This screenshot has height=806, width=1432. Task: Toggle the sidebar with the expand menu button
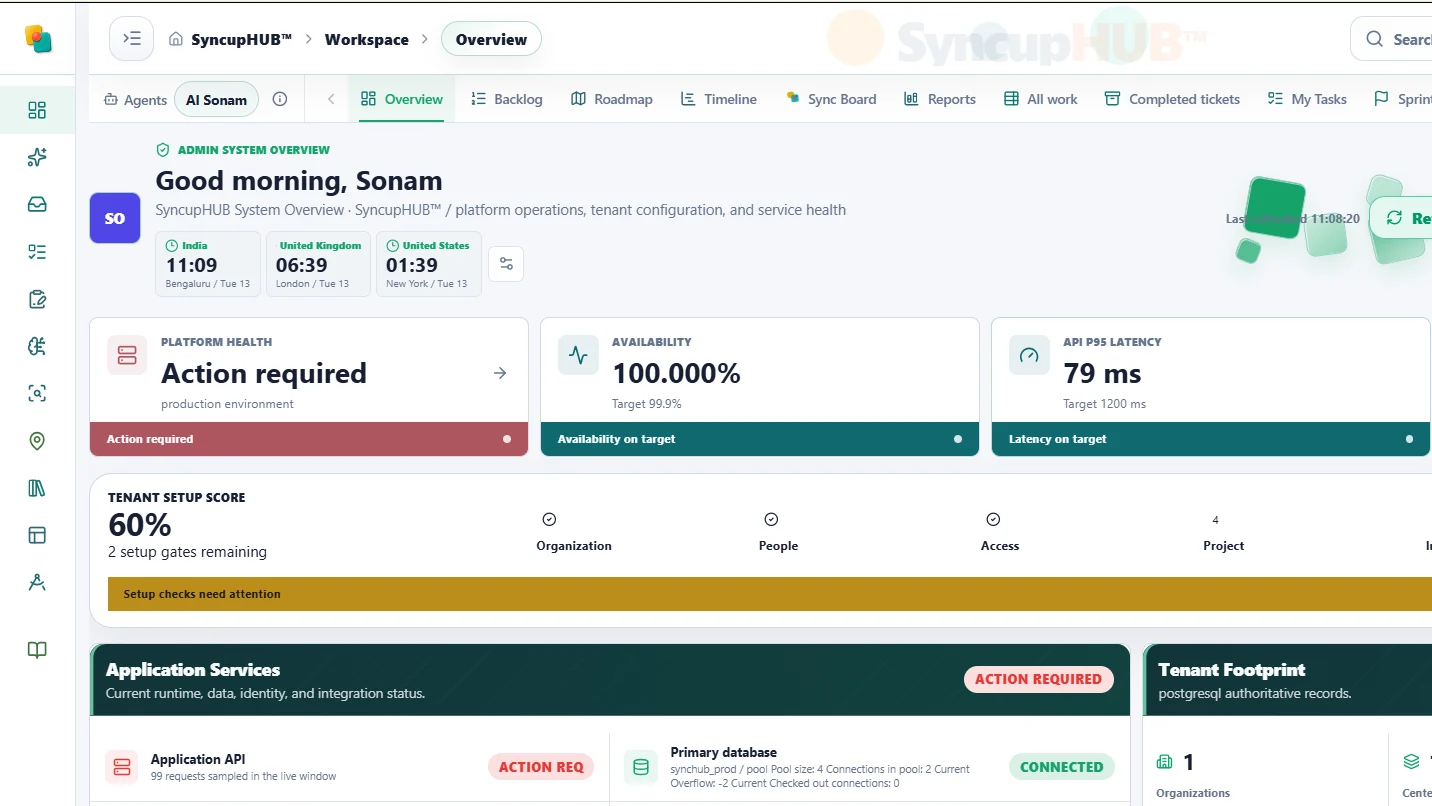131,39
